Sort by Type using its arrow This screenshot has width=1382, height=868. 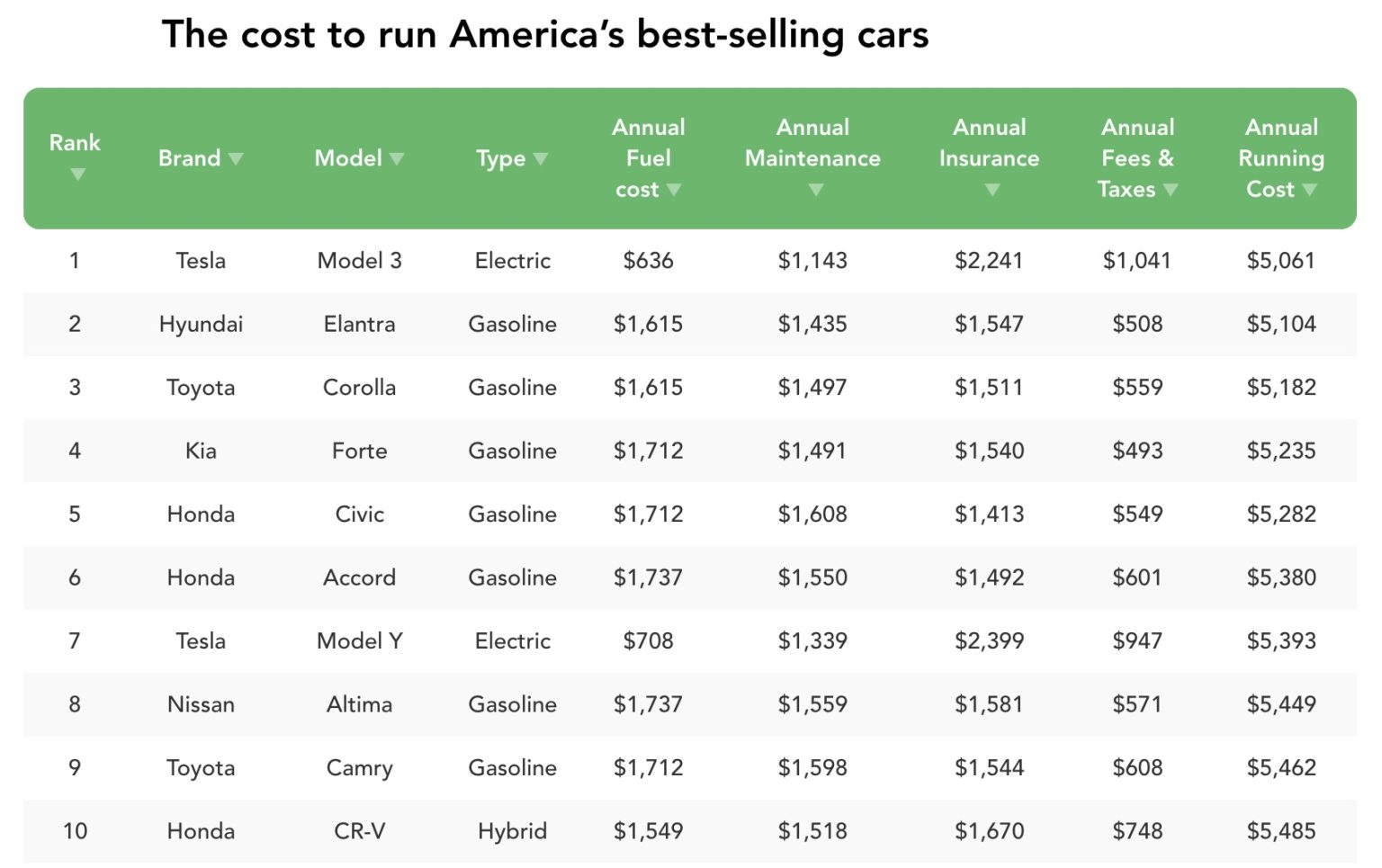(x=541, y=159)
